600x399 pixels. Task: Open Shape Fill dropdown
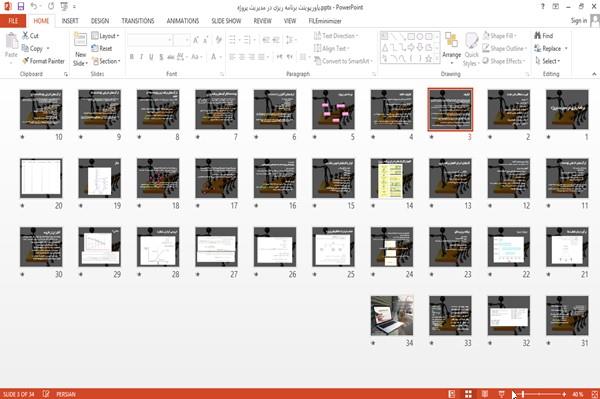[x=500, y=36]
